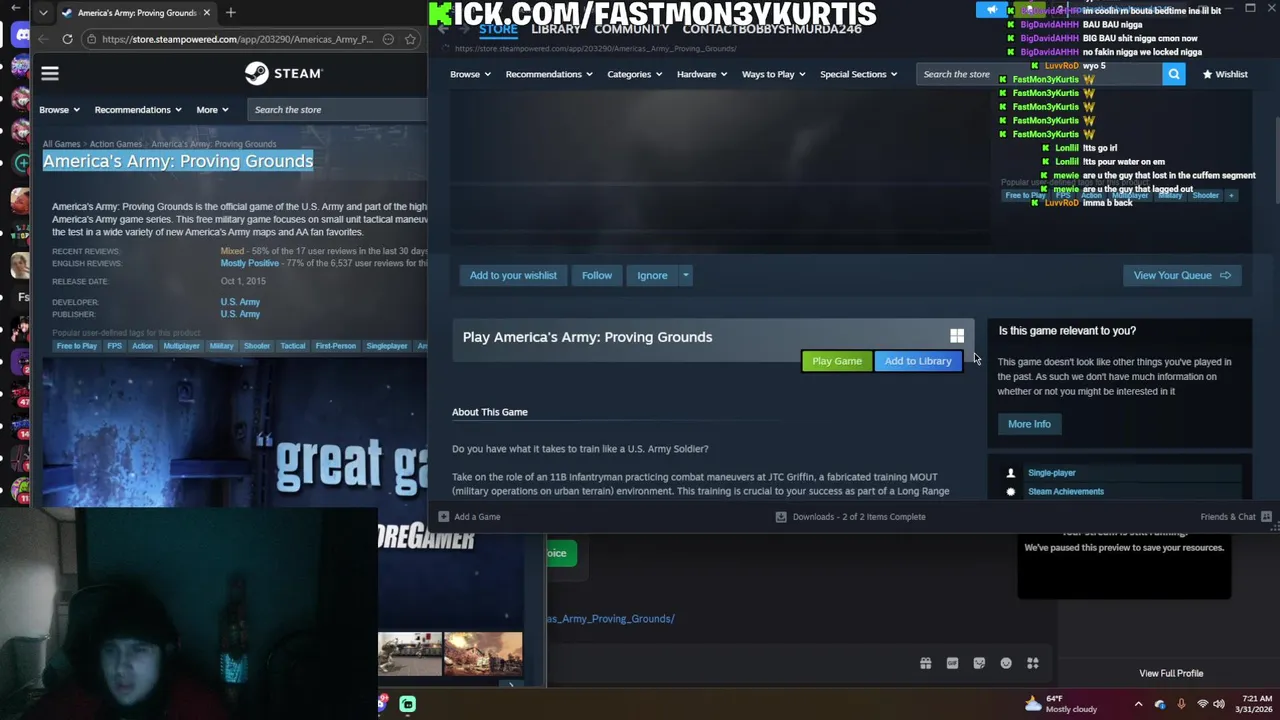Select the Multiplayer tag in the browser
1280x720 pixels.
click(181, 346)
